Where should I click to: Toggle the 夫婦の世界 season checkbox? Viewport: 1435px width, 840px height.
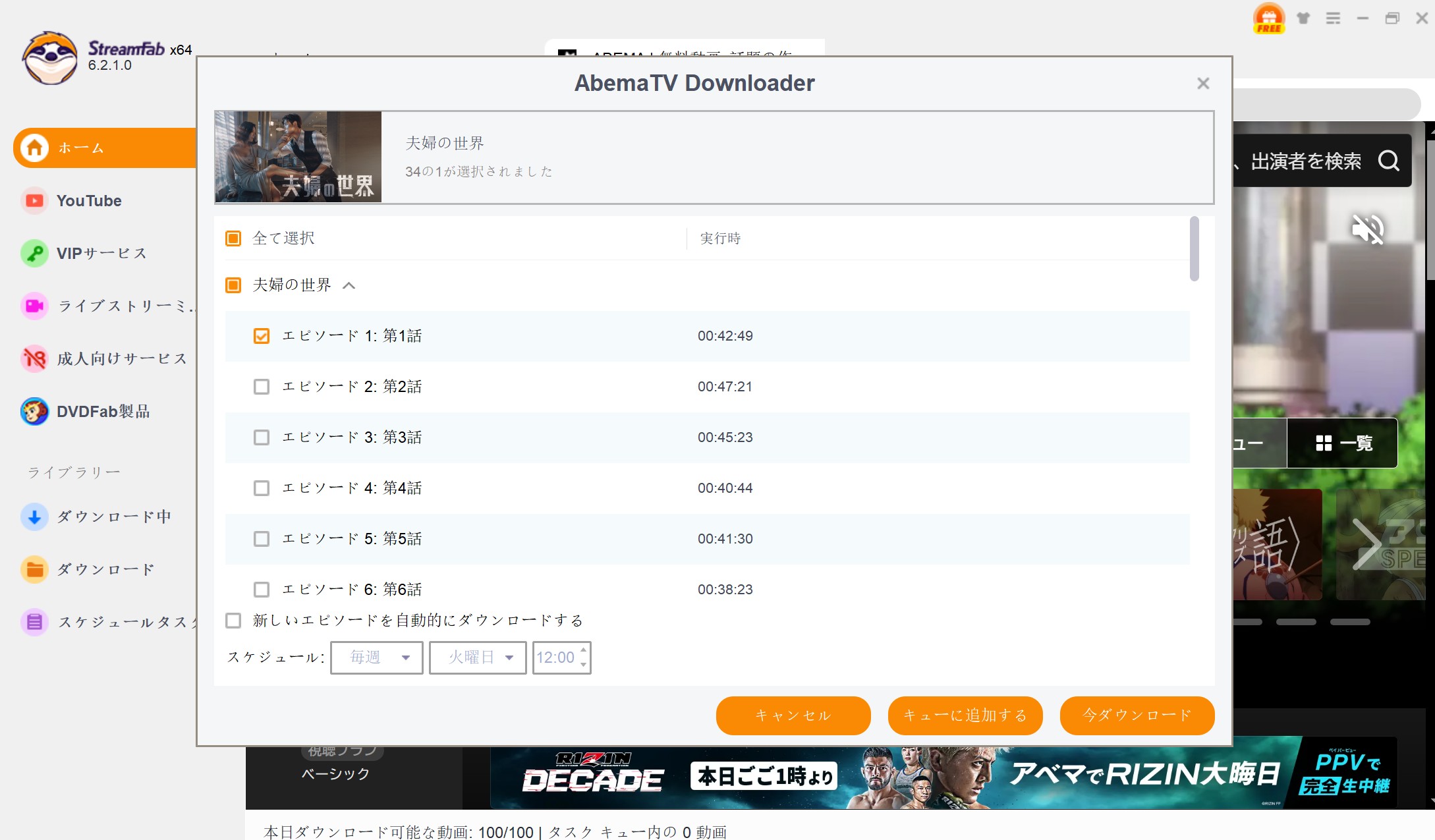[x=233, y=285]
